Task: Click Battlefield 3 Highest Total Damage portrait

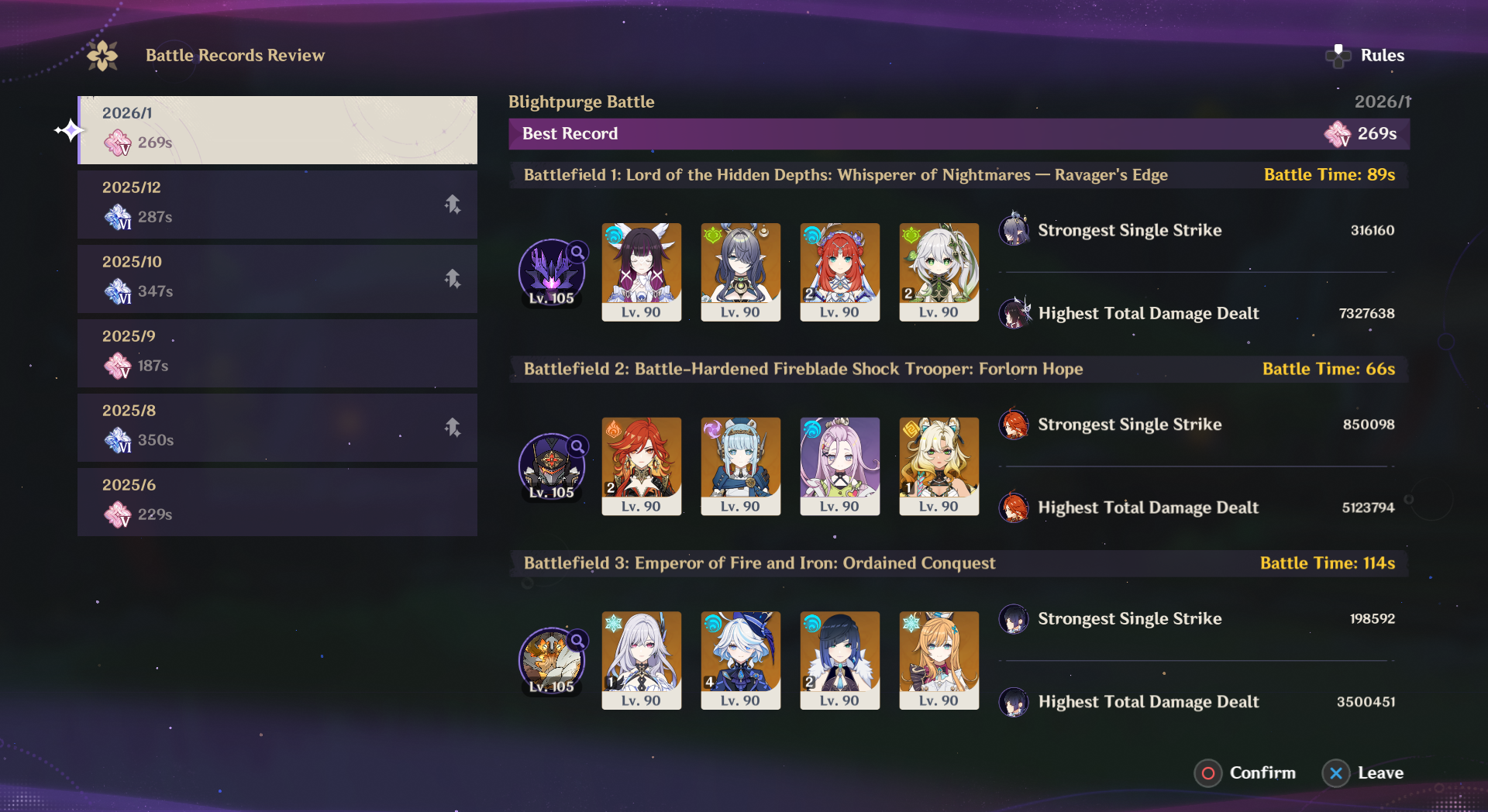Action: pyautogui.click(x=1014, y=702)
